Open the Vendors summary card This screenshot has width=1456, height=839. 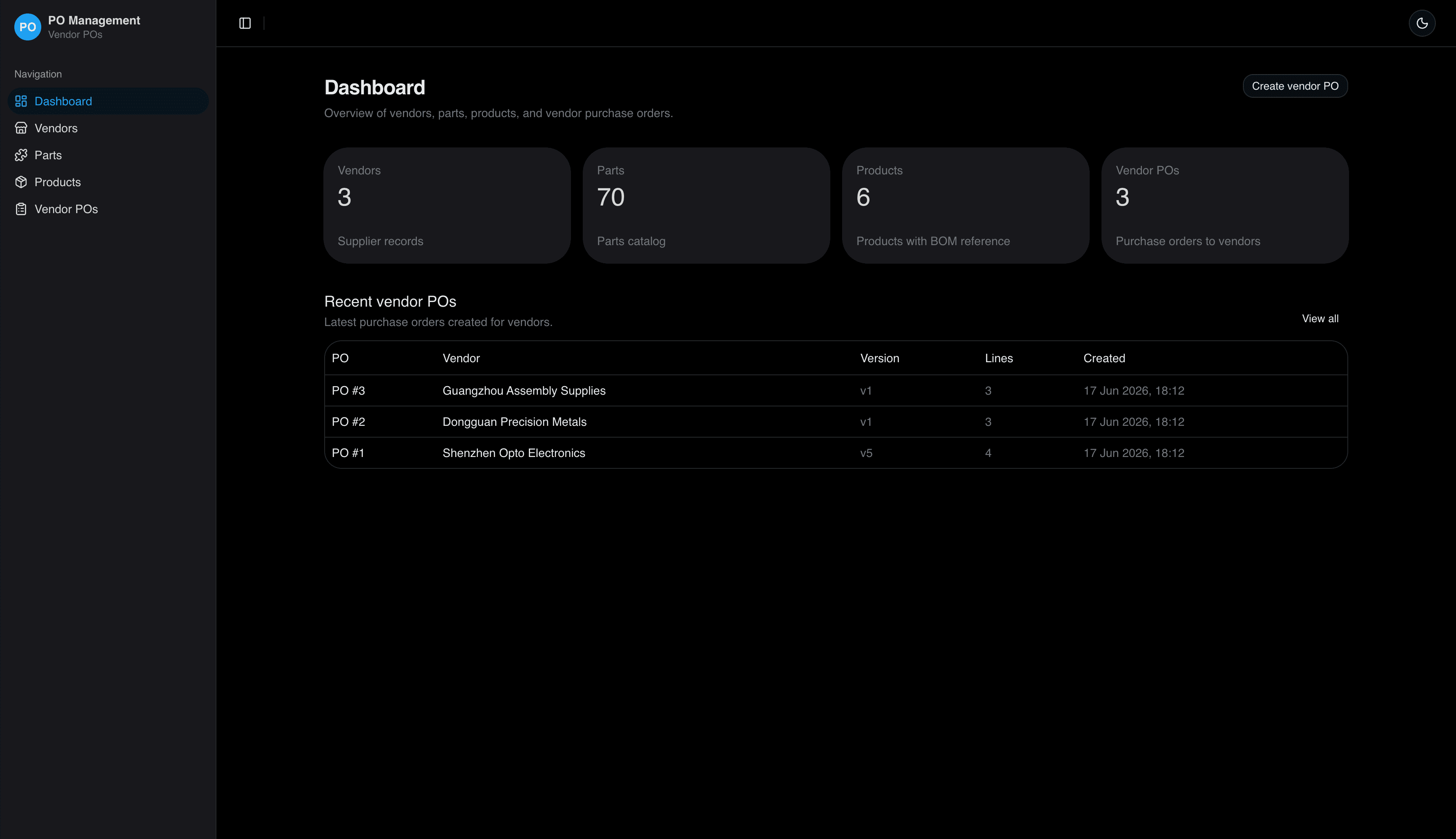(447, 206)
